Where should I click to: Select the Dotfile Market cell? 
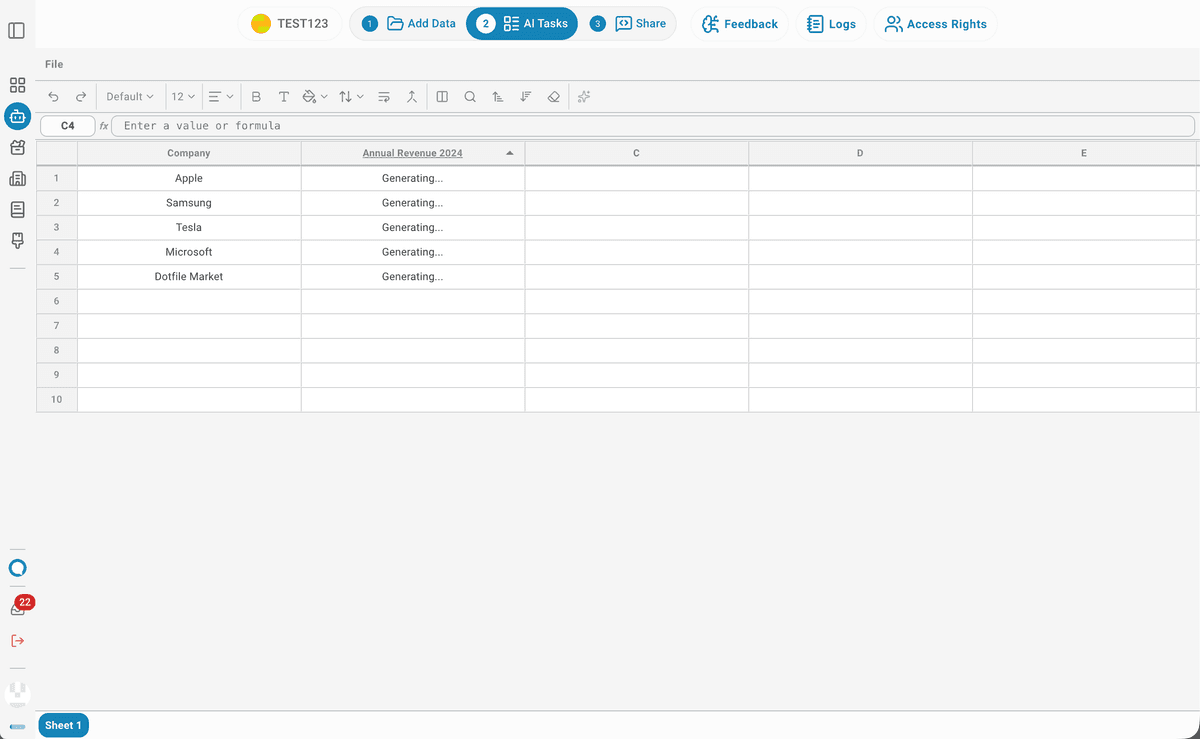click(189, 277)
